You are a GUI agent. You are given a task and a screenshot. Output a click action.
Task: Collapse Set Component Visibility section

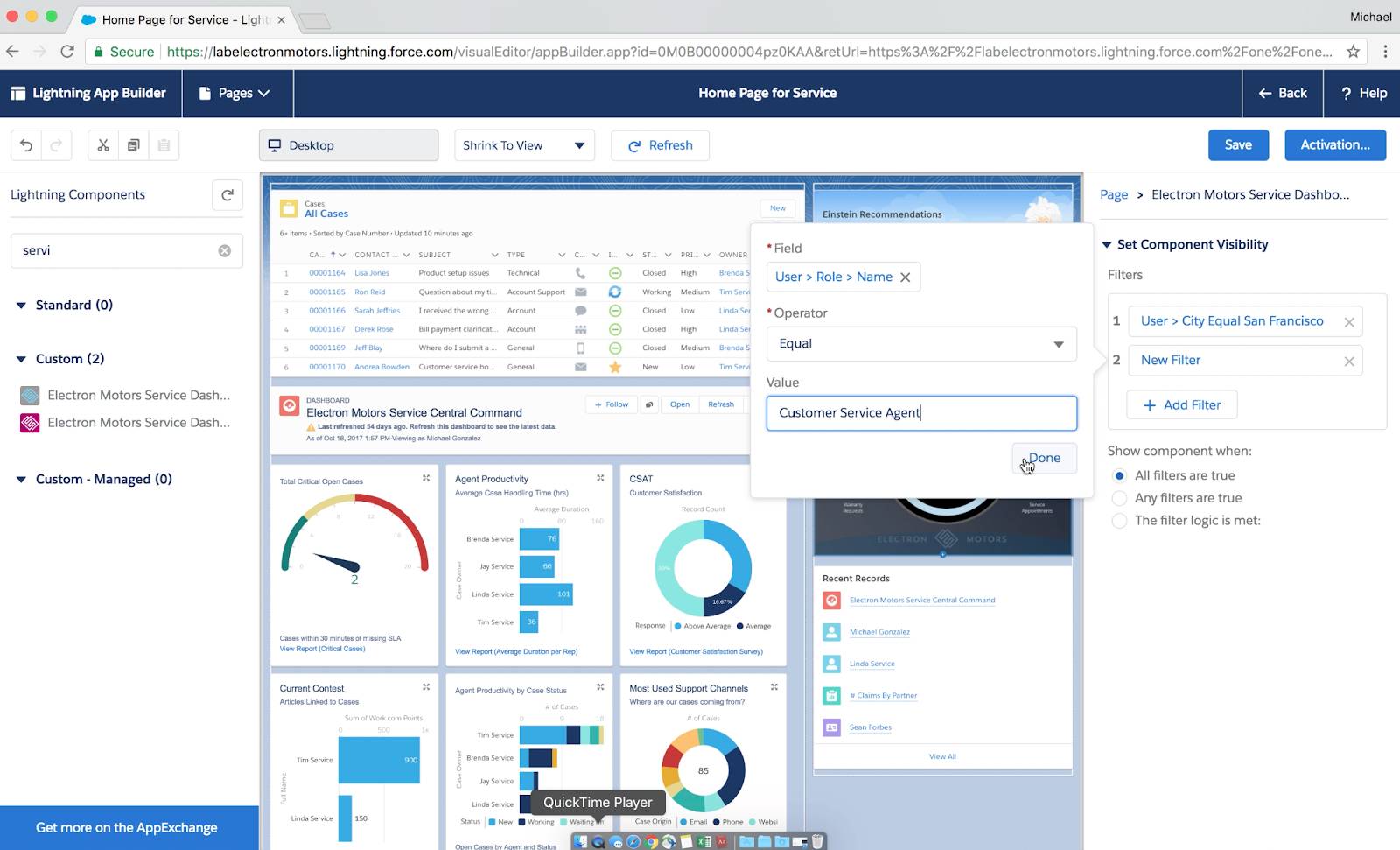pos(1107,245)
